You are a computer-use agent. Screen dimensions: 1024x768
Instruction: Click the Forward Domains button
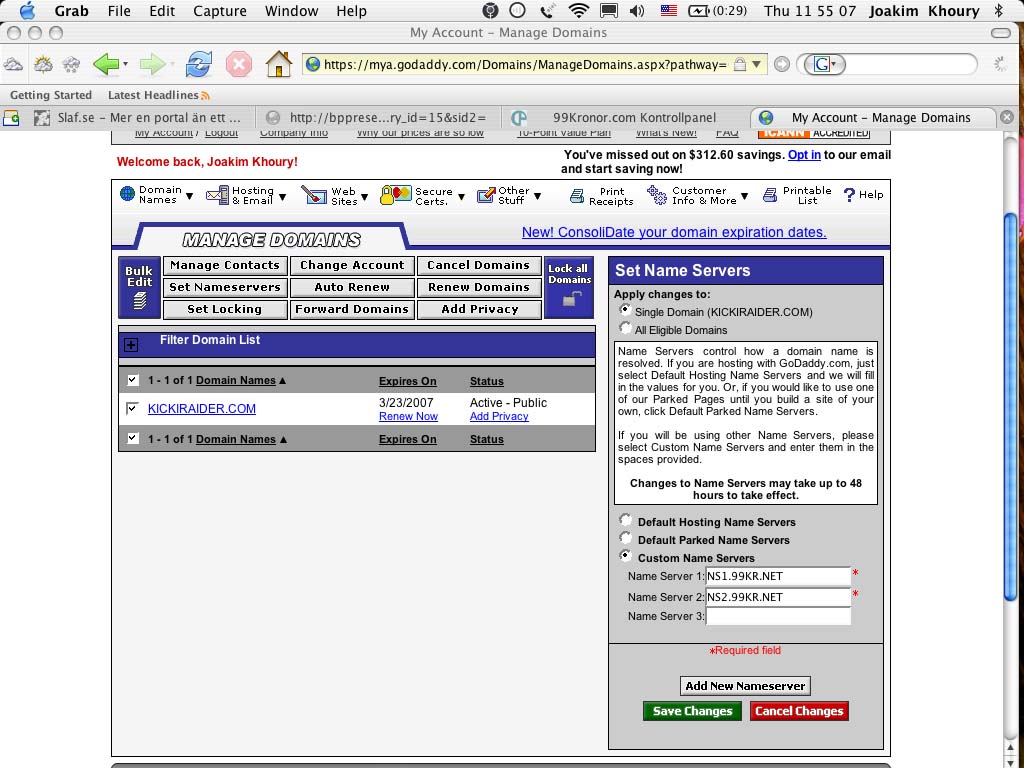click(x=352, y=309)
